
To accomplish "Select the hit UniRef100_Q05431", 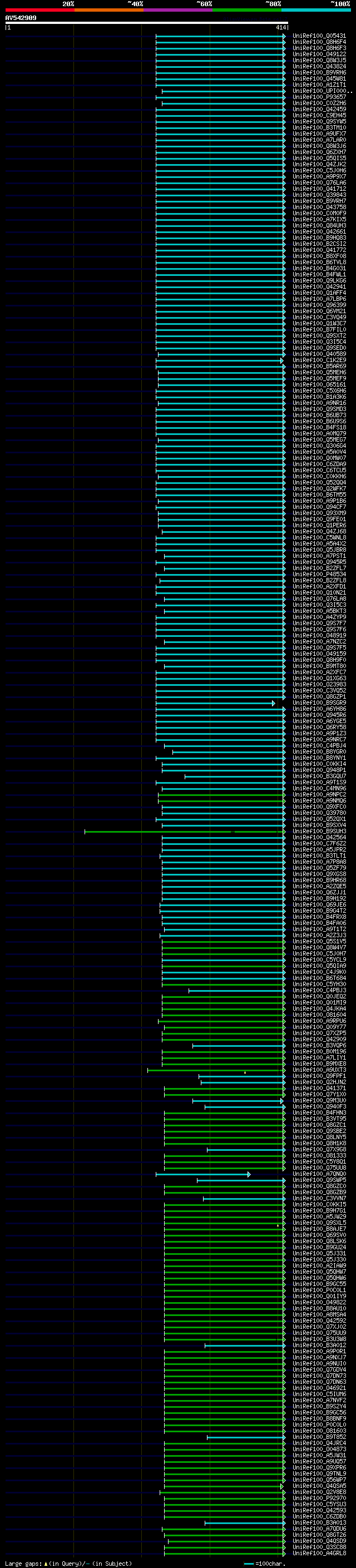I will [x=319, y=36].
